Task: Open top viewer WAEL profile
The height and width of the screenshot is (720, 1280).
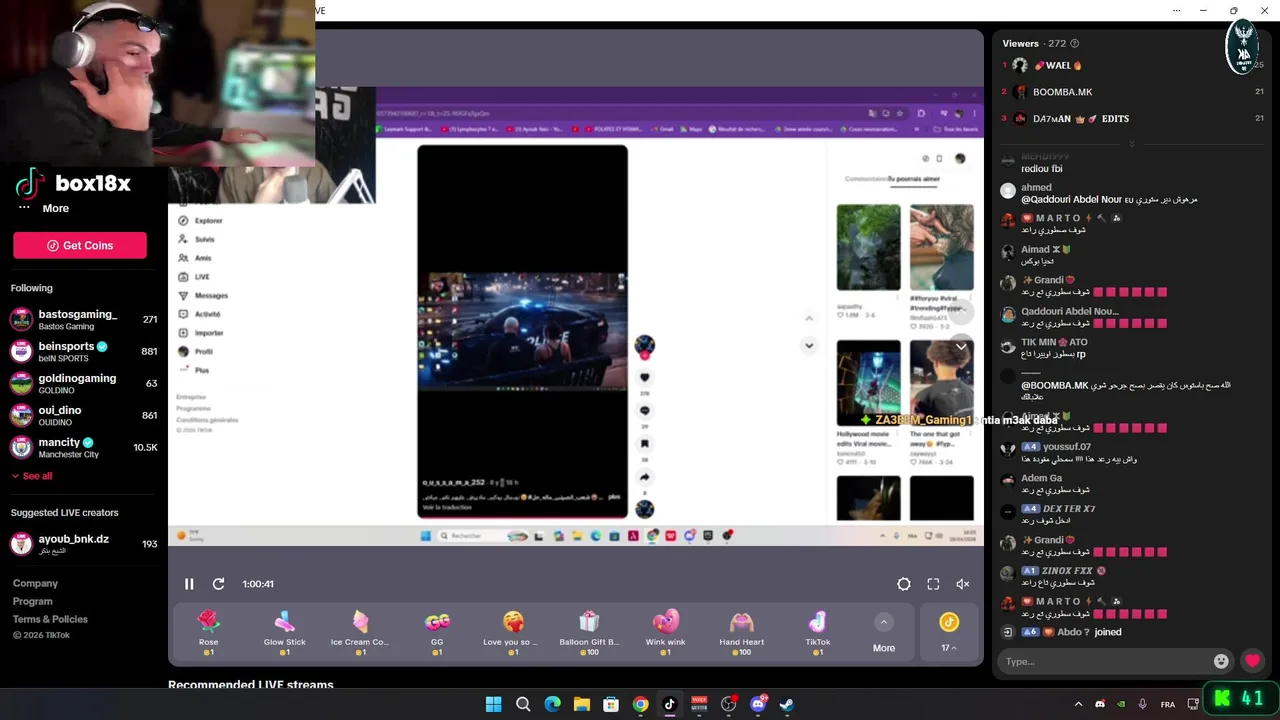Action: [1057, 65]
